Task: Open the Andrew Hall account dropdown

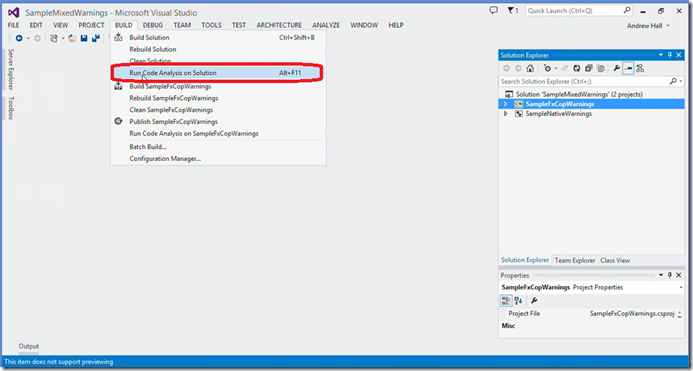Action: [x=648, y=26]
